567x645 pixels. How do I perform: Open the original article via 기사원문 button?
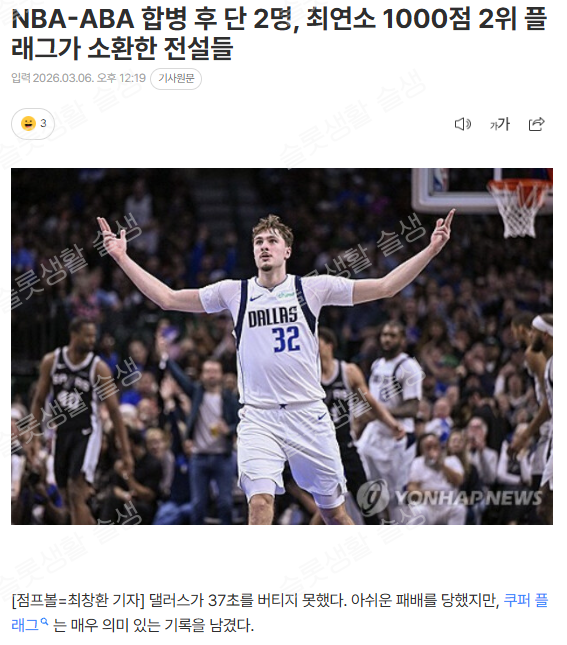[176, 78]
